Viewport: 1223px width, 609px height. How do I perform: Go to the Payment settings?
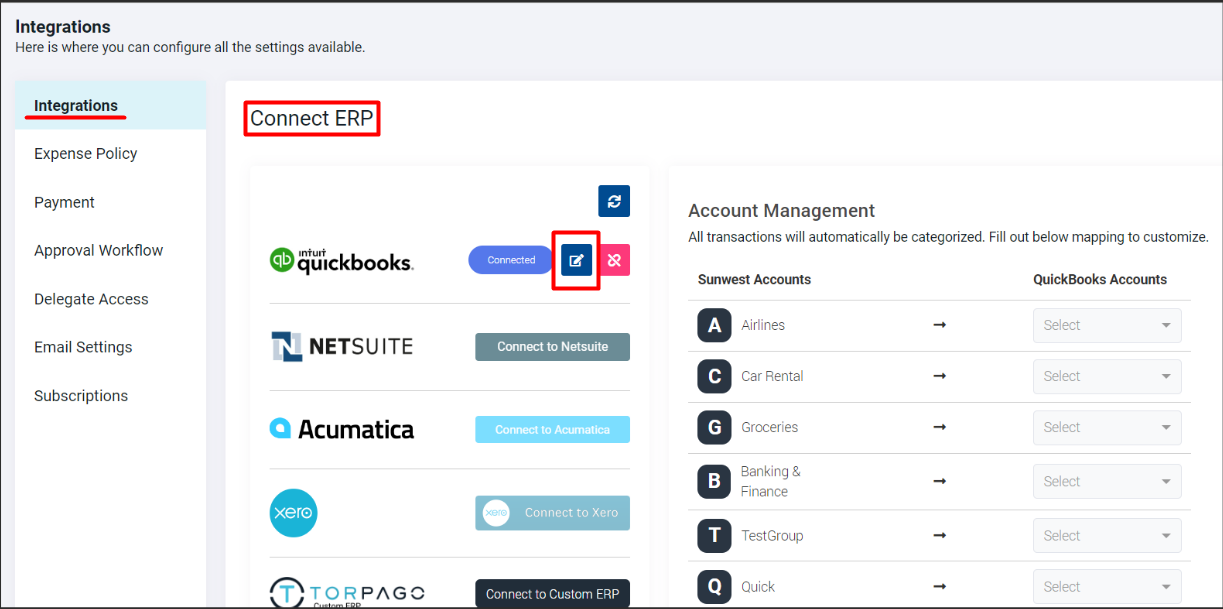64,202
